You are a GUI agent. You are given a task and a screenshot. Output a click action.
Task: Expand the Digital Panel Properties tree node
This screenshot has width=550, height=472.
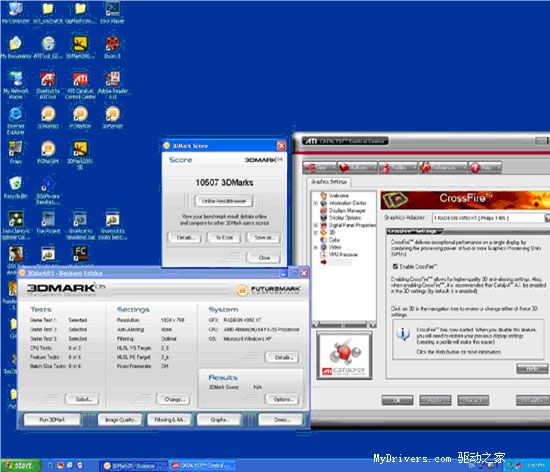click(315, 225)
